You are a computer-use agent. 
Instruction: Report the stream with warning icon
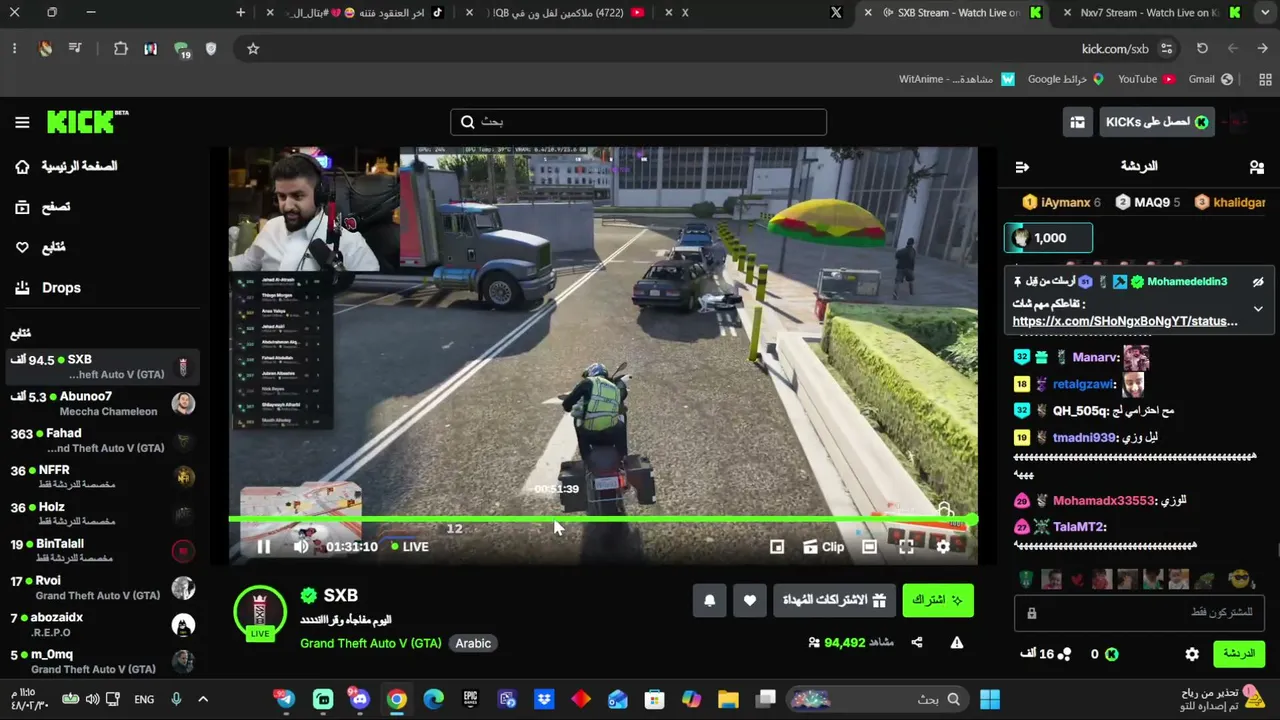coord(957,643)
